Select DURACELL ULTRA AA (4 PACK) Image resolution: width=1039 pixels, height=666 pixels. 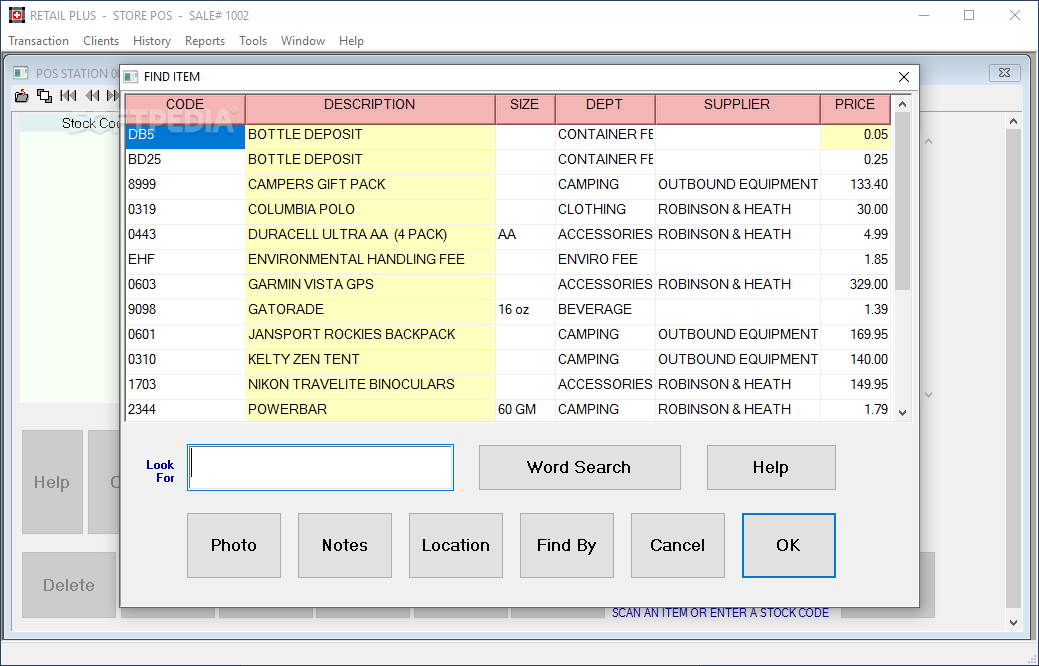pyautogui.click(x=370, y=235)
